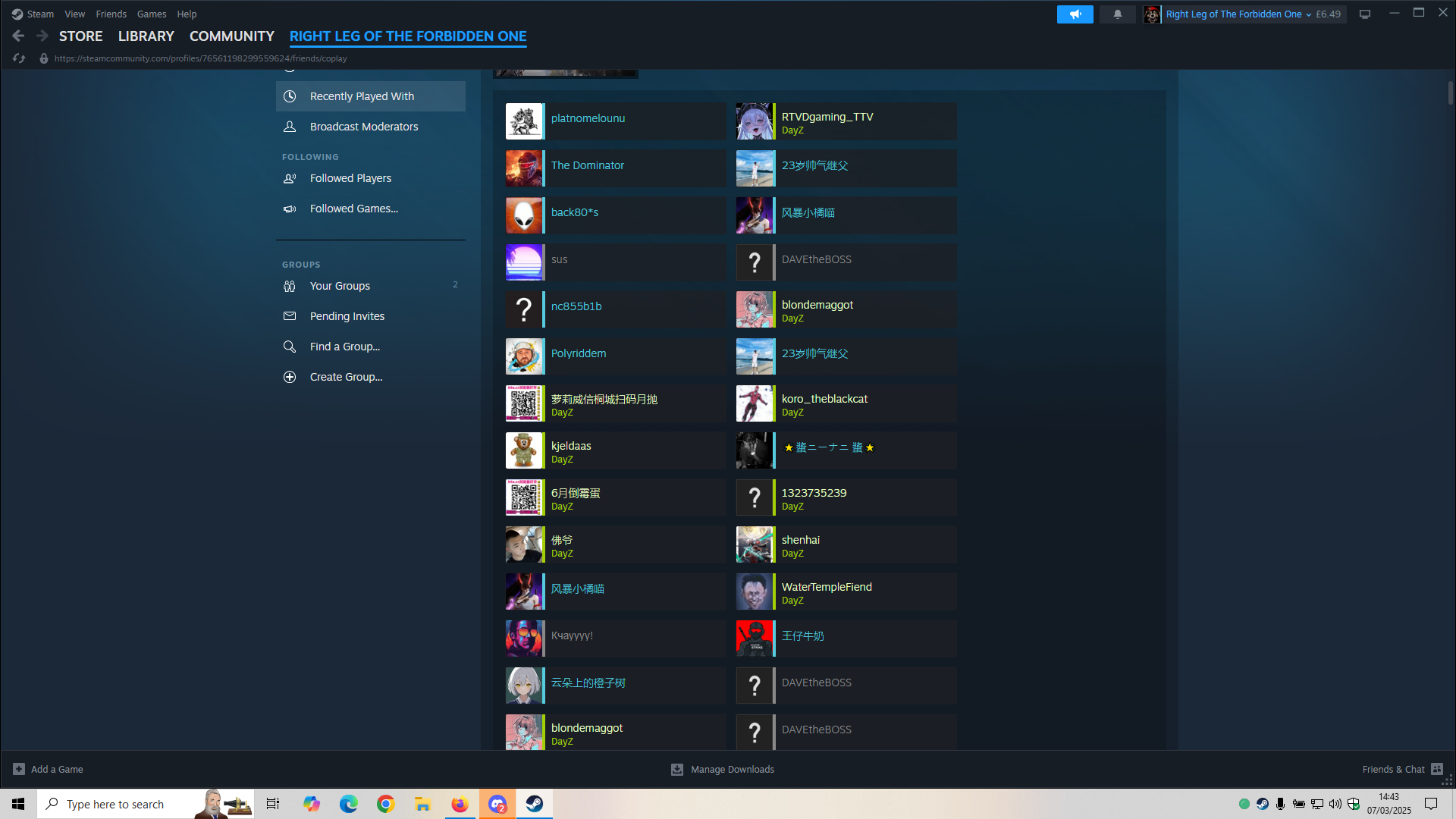Open WaterTempleFiend's profile
Screen dimensions: 1456x819
click(846, 591)
